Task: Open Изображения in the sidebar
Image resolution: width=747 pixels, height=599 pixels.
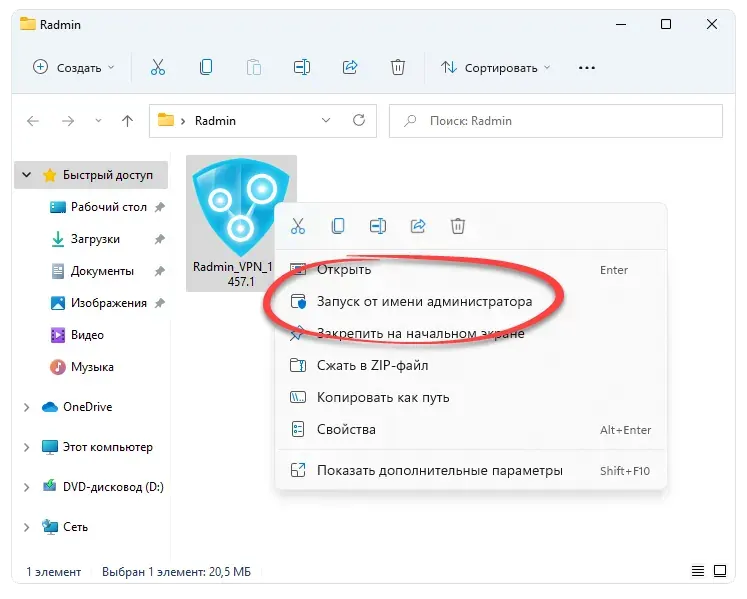Action: coord(108,303)
